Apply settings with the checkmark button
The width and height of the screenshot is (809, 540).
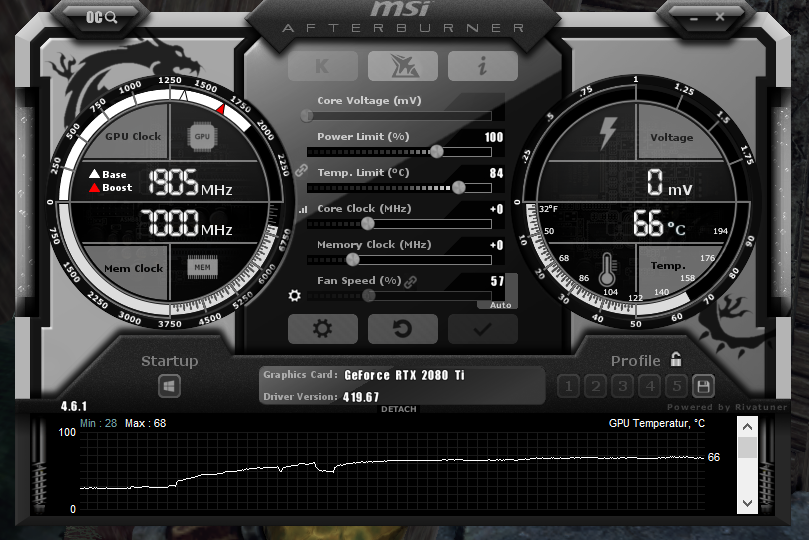(x=482, y=329)
